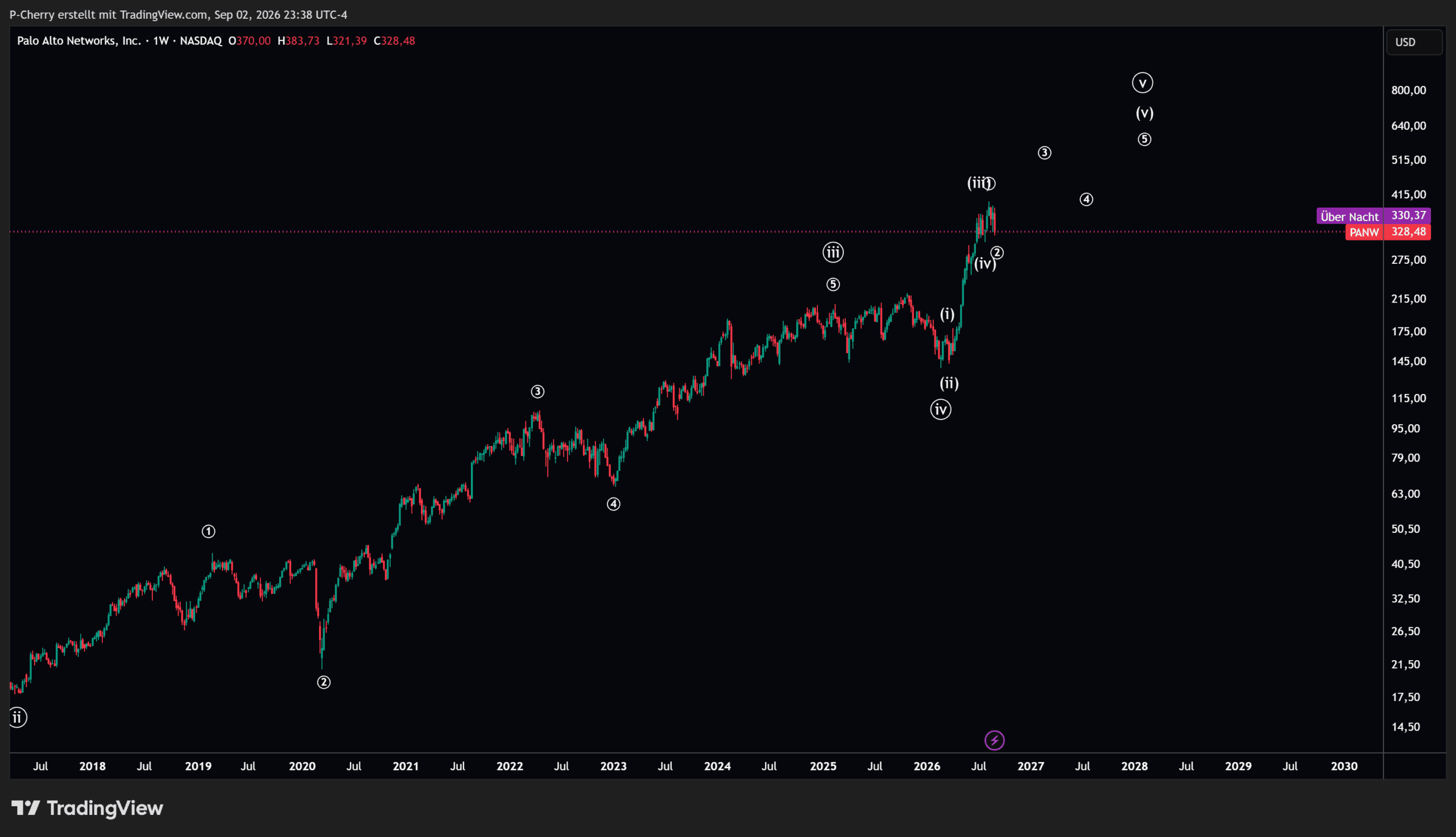
Task: Click the circled 4 label below 2023 low
Action: click(613, 504)
